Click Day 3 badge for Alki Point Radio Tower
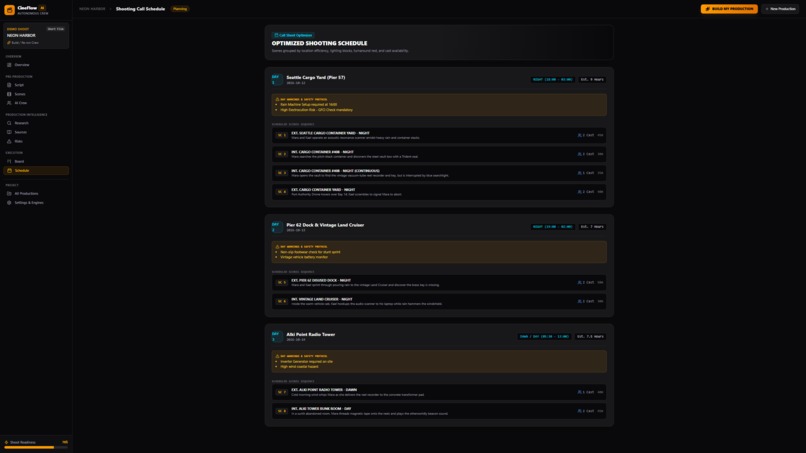This screenshot has height=453, width=806. point(277,337)
